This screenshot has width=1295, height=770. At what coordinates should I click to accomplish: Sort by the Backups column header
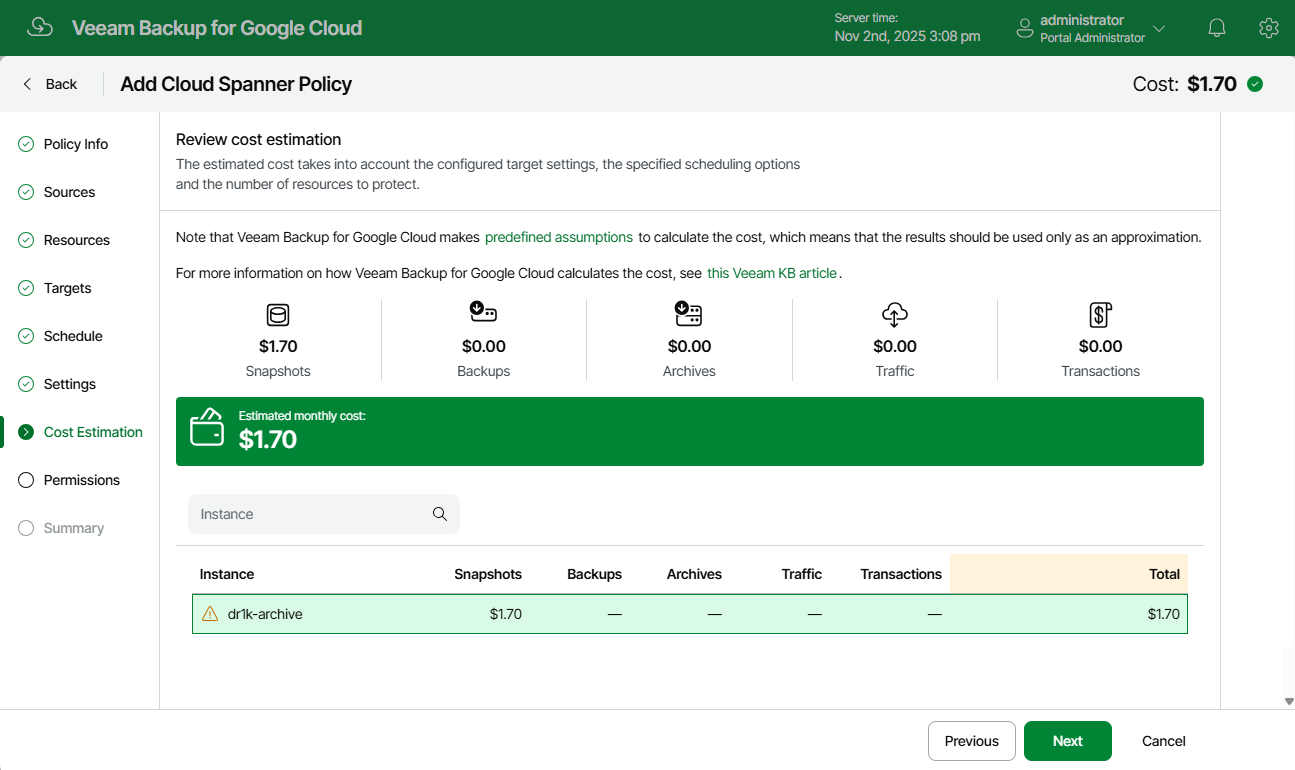point(594,574)
